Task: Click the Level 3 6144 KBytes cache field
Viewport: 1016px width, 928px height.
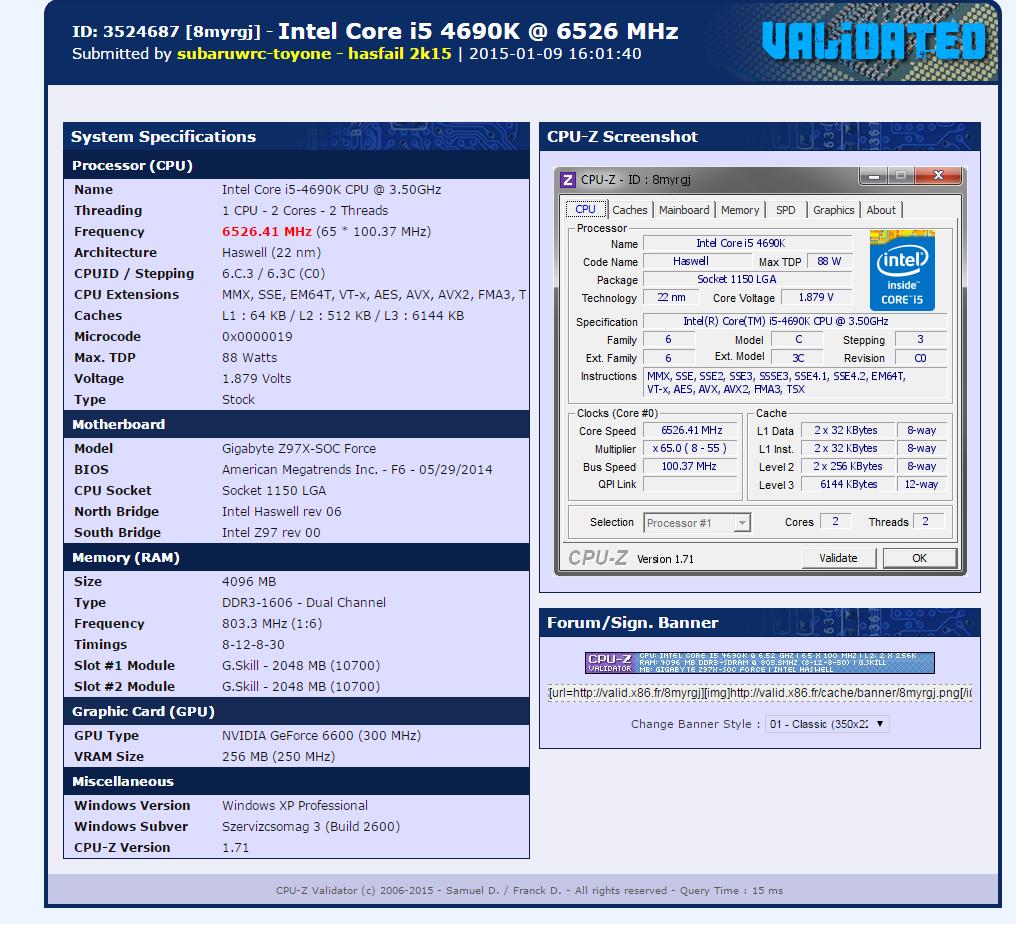Action: click(x=848, y=484)
